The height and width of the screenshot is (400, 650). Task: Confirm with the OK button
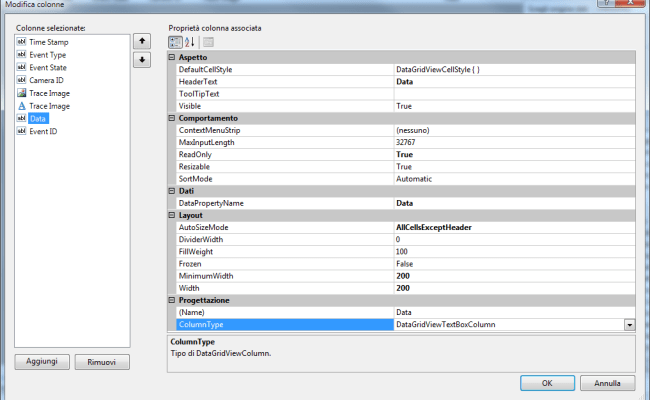547,383
